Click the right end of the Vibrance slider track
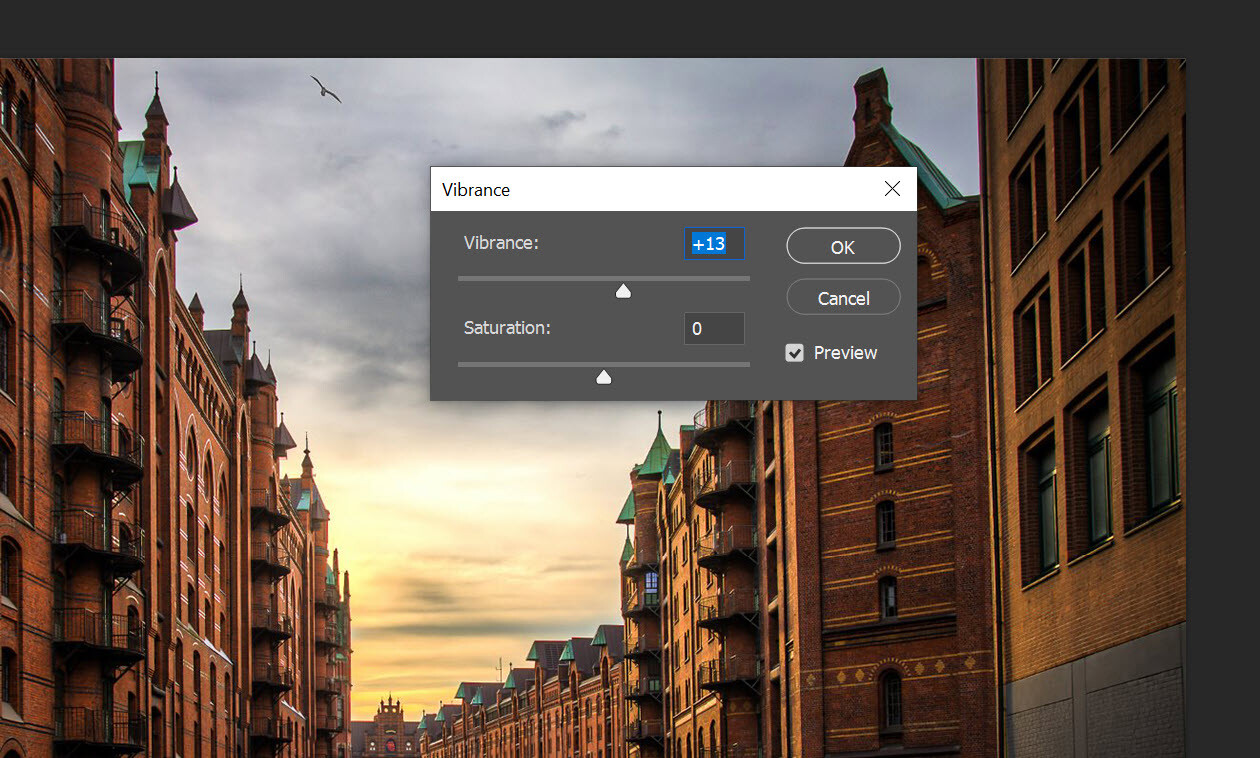The image size is (1260, 758). tap(746, 278)
